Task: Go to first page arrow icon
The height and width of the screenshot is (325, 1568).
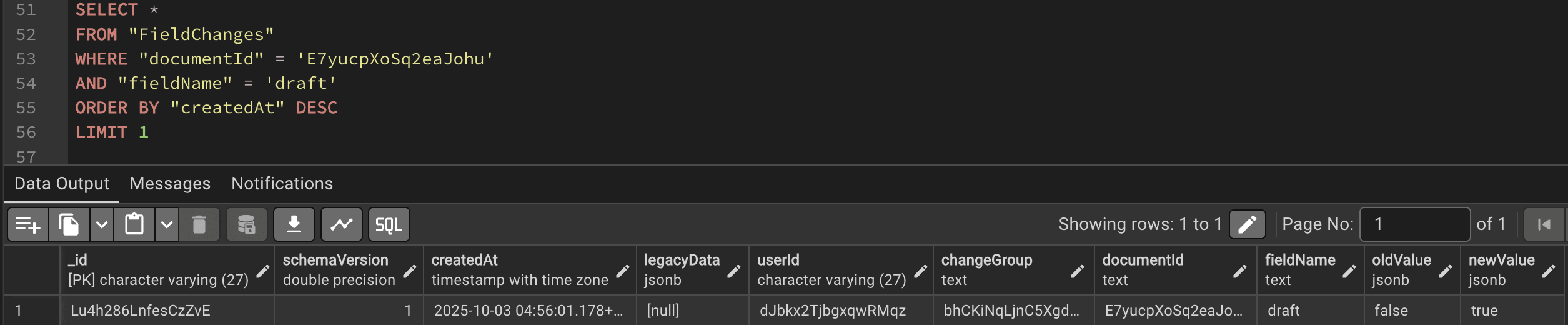Action: pyautogui.click(x=1544, y=224)
